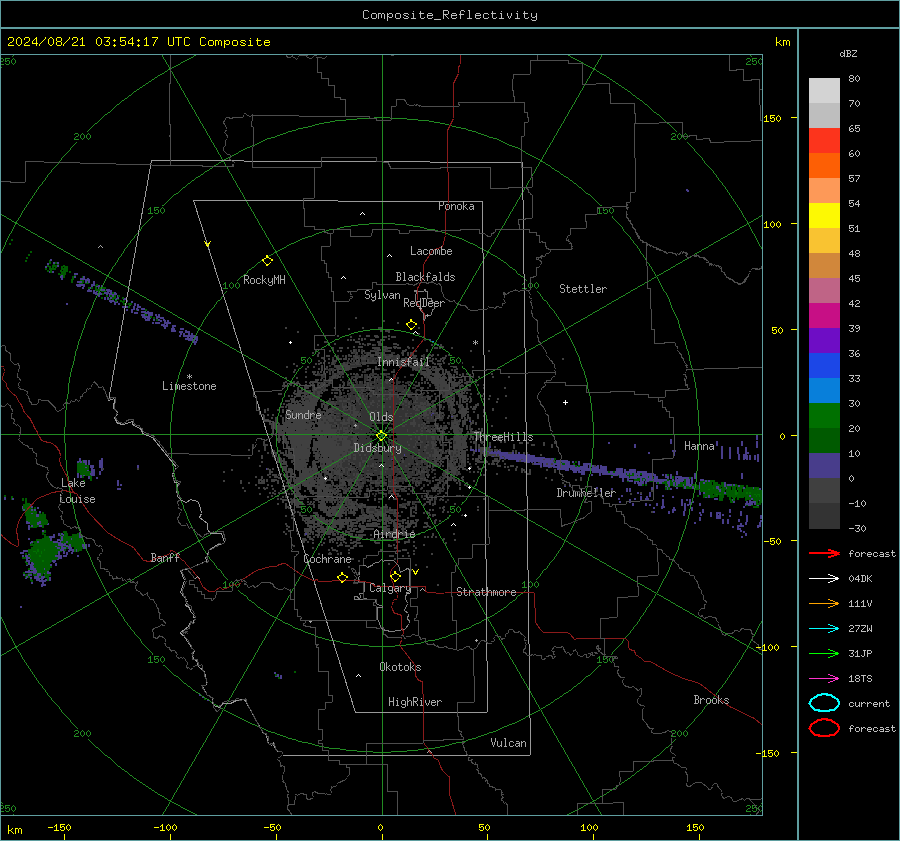Click the Drumheller city label
This screenshot has width=900, height=841.
586,493
